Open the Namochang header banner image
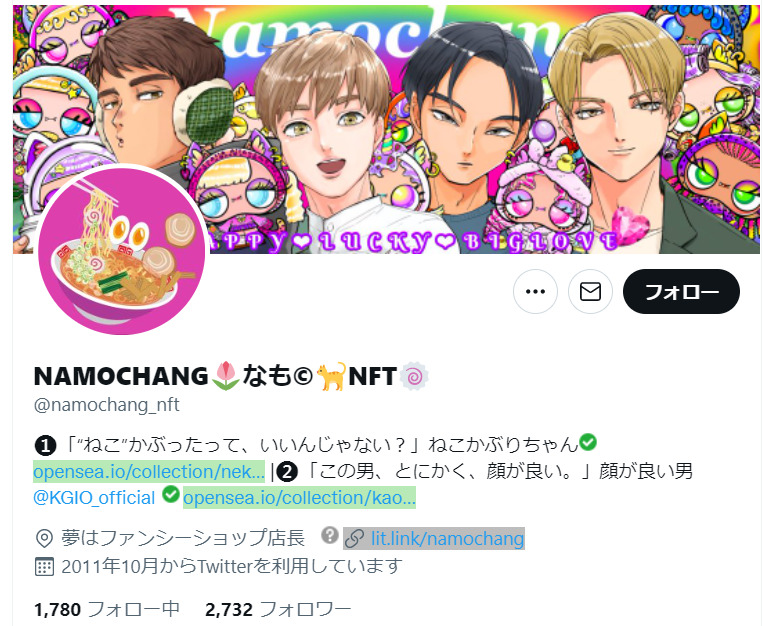 [386, 129]
